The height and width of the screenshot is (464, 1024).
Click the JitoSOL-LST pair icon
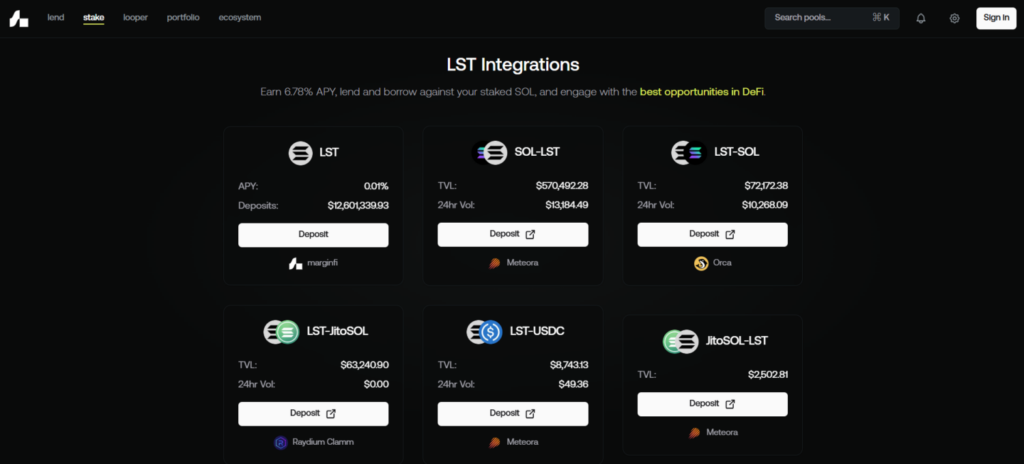coord(680,341)
